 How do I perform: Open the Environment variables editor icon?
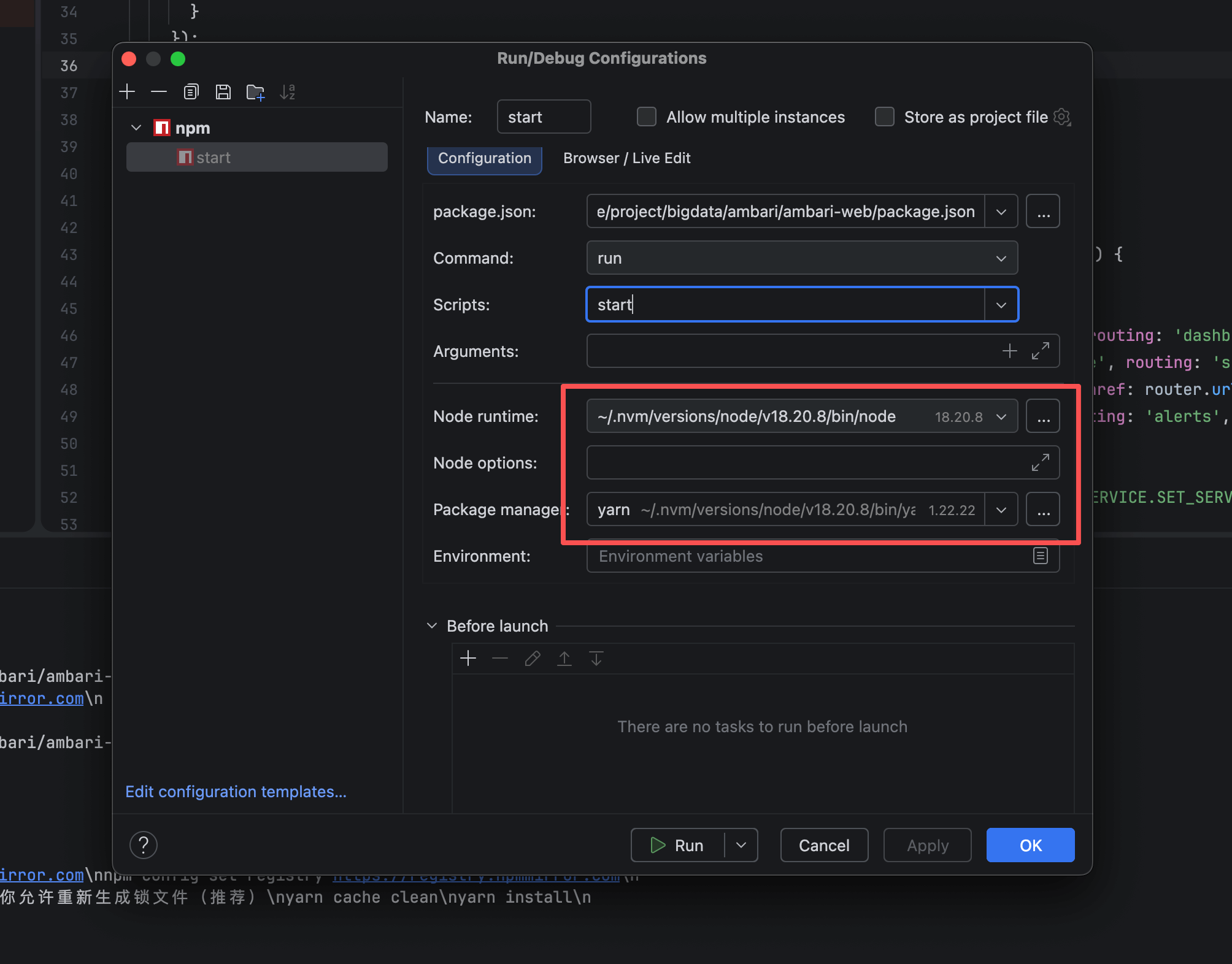pyautogui.click(x=1040, y=556)
